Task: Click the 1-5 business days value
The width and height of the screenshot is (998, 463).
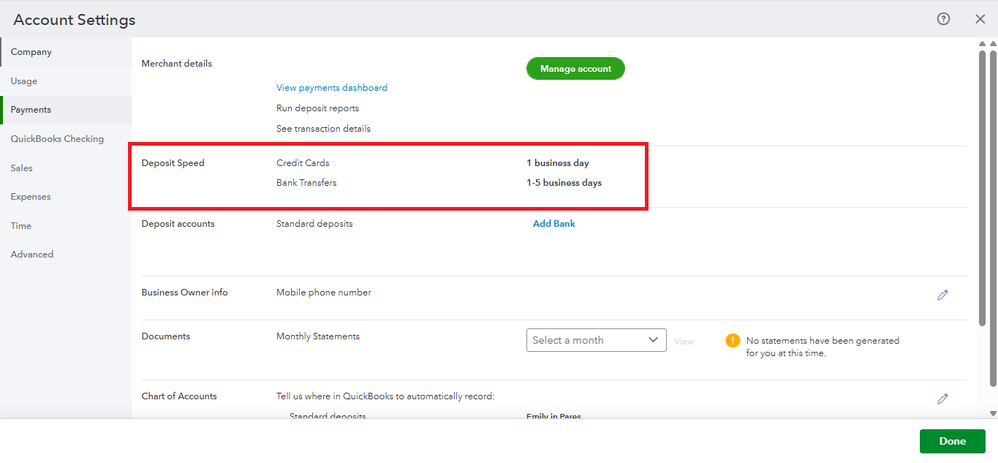Action: click(x=564, y=183)
